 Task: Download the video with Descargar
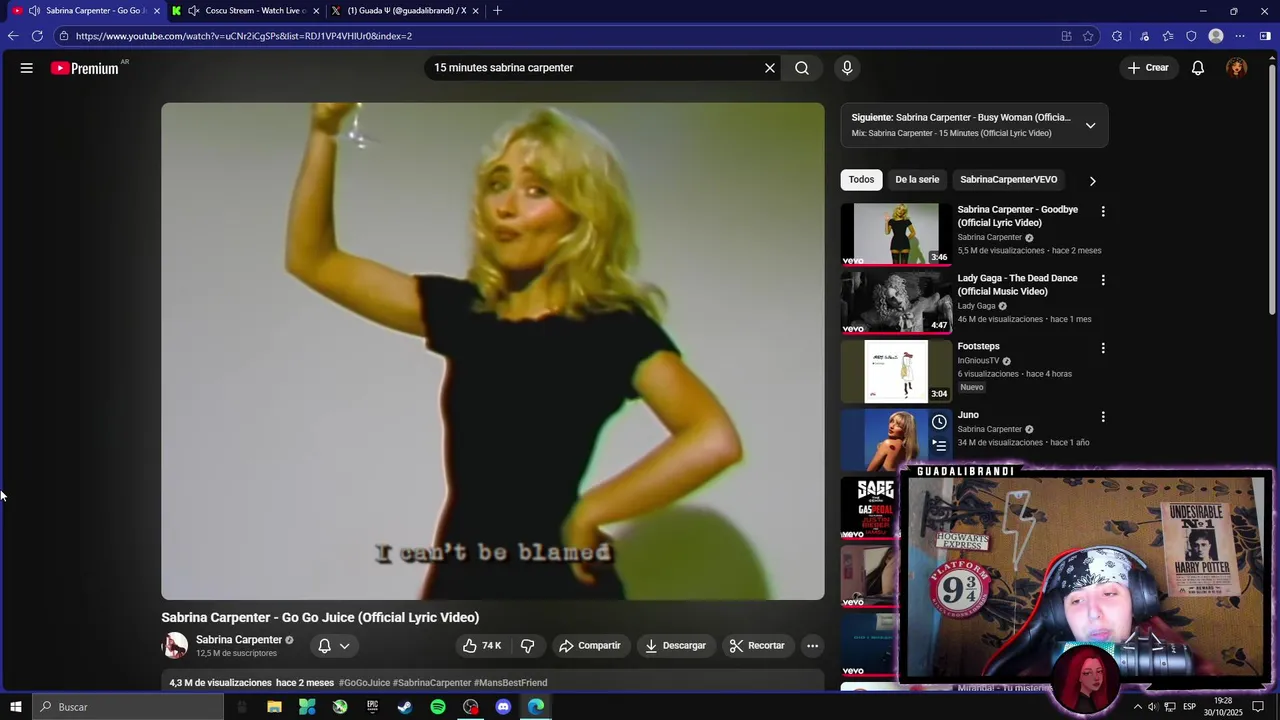675,646
